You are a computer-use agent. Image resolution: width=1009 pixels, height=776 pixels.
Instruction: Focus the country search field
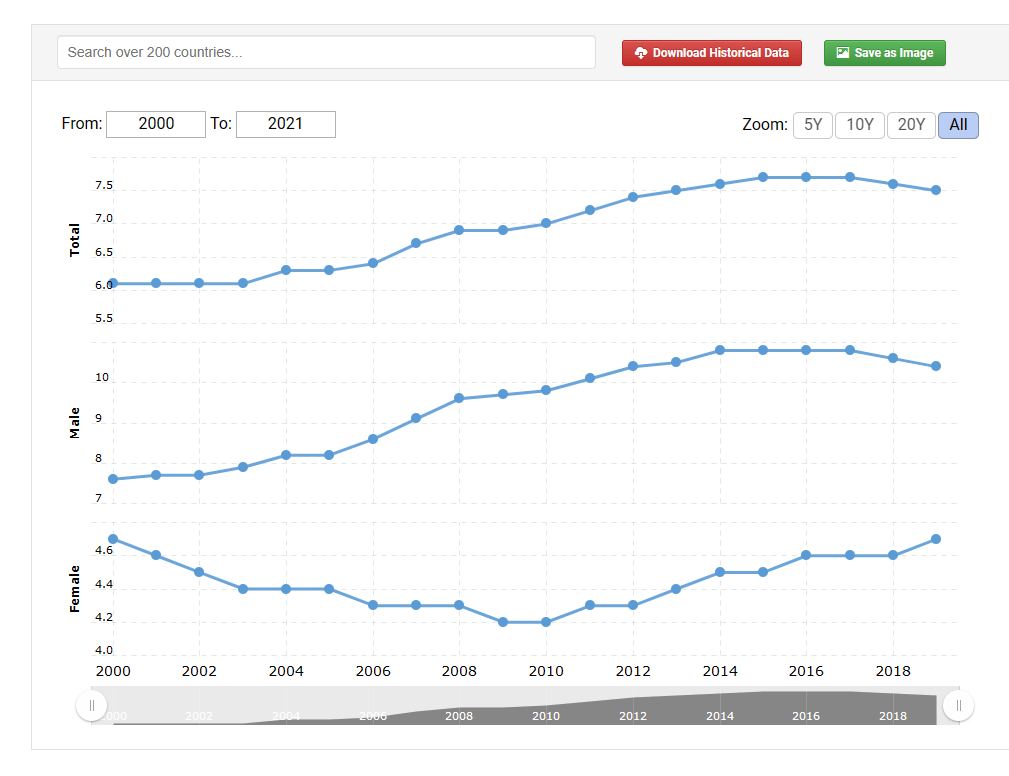(326, 52)
